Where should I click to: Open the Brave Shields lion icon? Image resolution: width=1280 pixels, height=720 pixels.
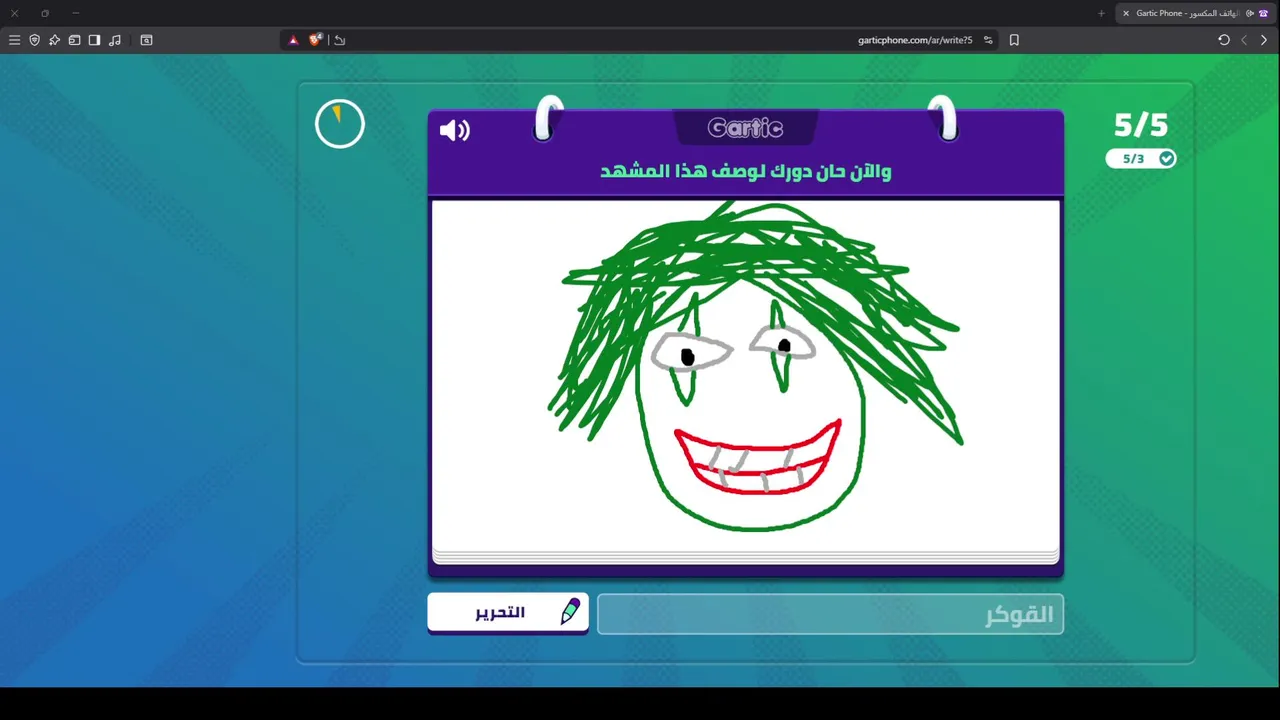316,40
